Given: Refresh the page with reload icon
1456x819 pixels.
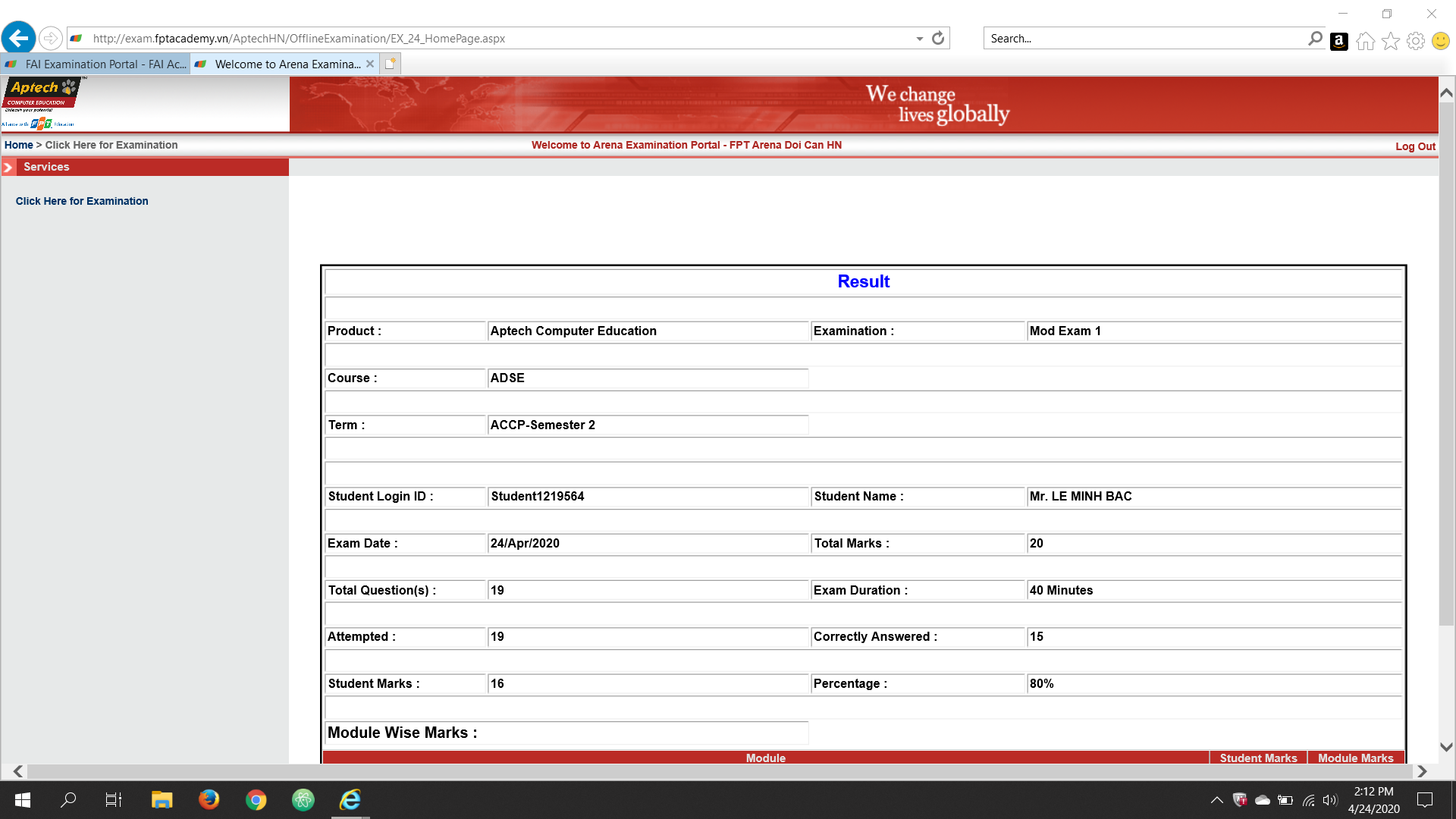Looking at the screenshot, I should point(938,38).
